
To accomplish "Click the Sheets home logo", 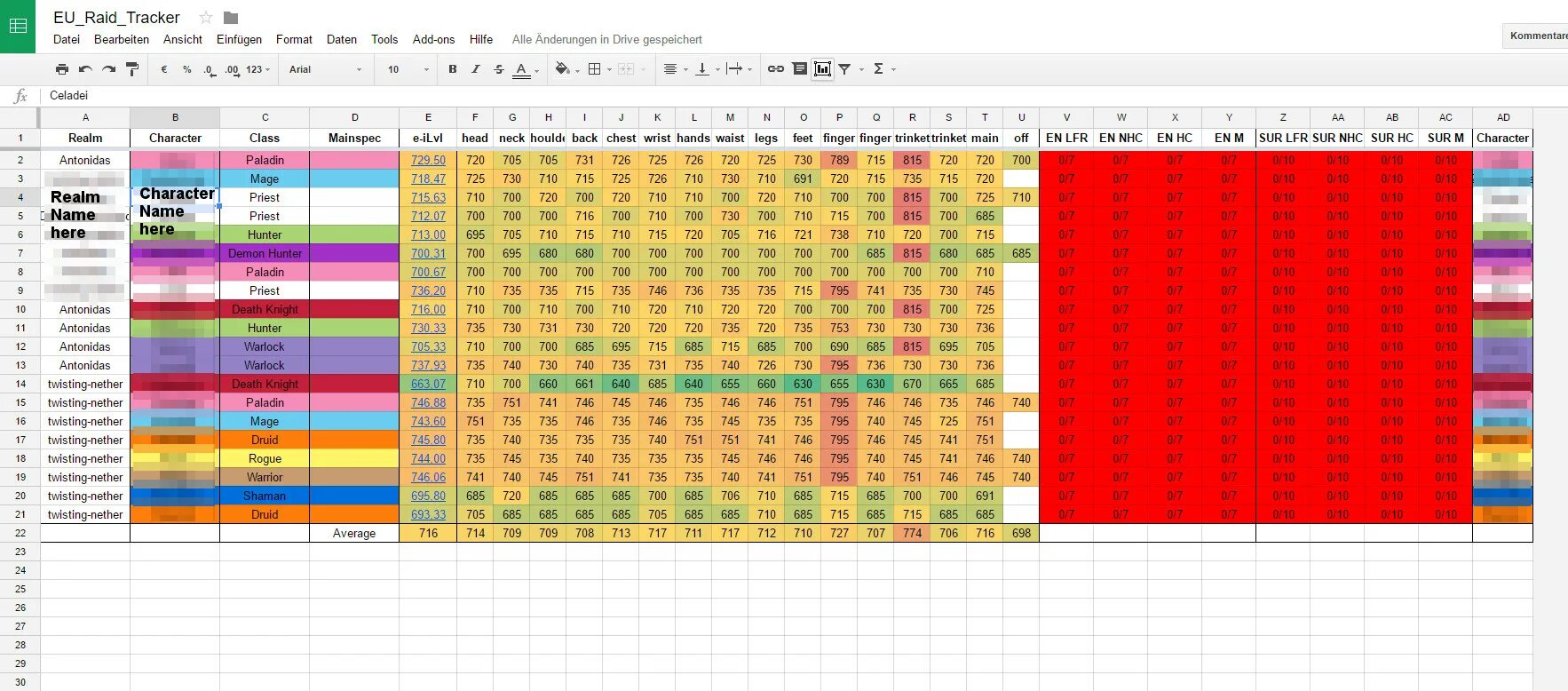I will 18,26.
